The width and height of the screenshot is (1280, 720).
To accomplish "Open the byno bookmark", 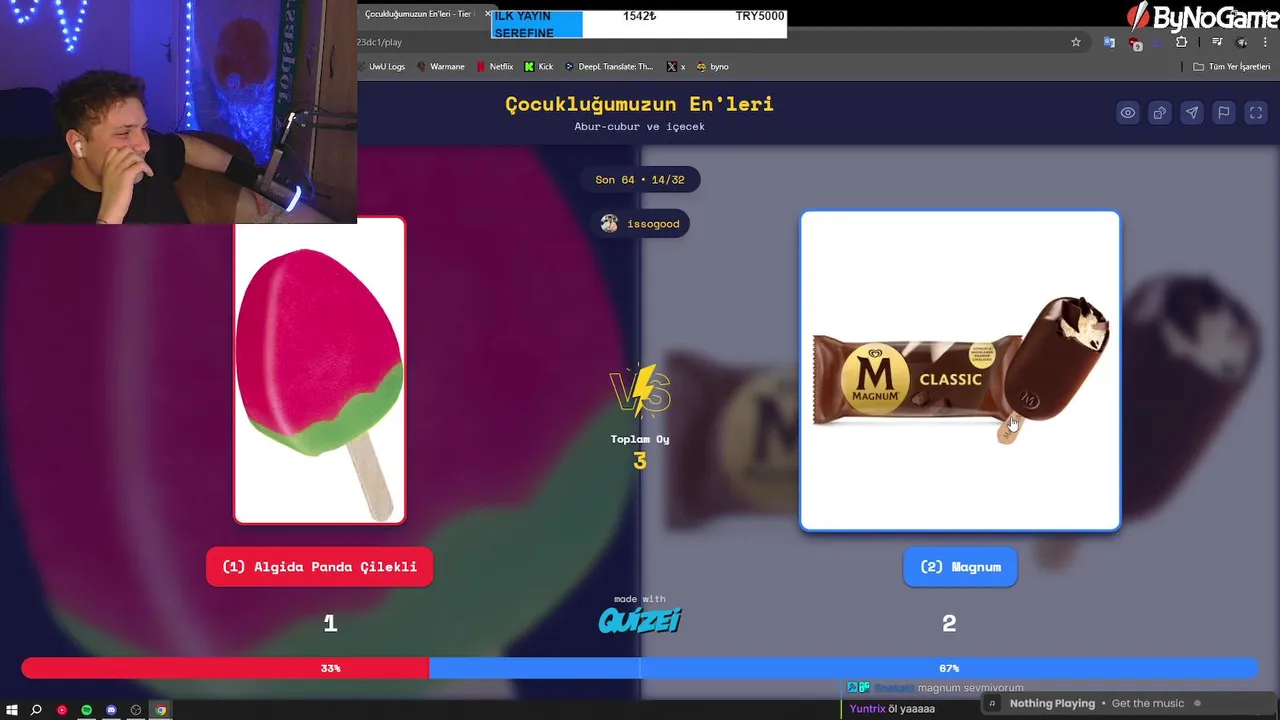I will point(713,67).
